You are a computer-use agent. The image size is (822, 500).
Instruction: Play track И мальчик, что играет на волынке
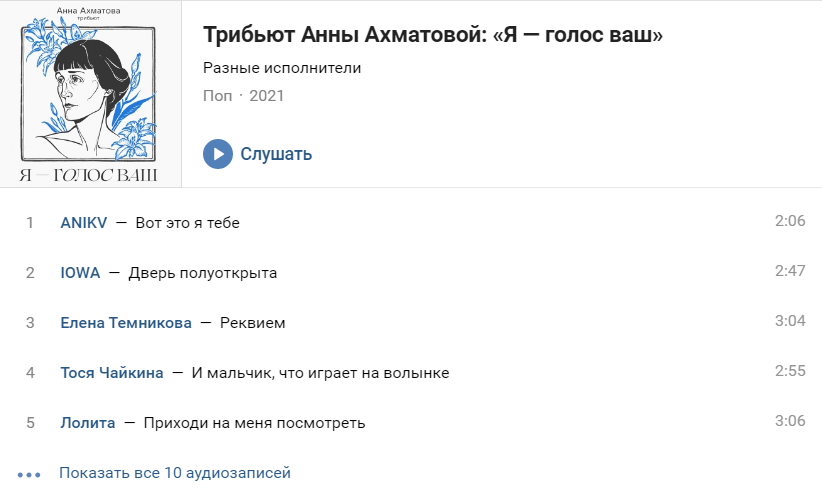coord(320,373)
